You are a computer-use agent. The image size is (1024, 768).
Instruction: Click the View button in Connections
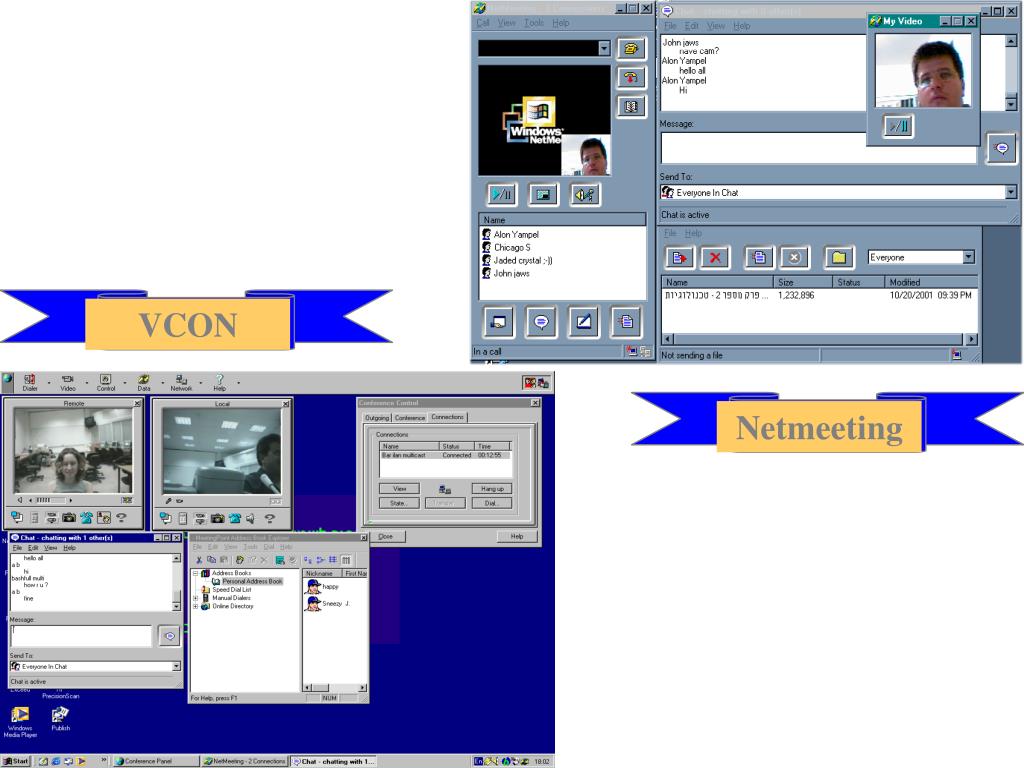(x=400, y=488)
